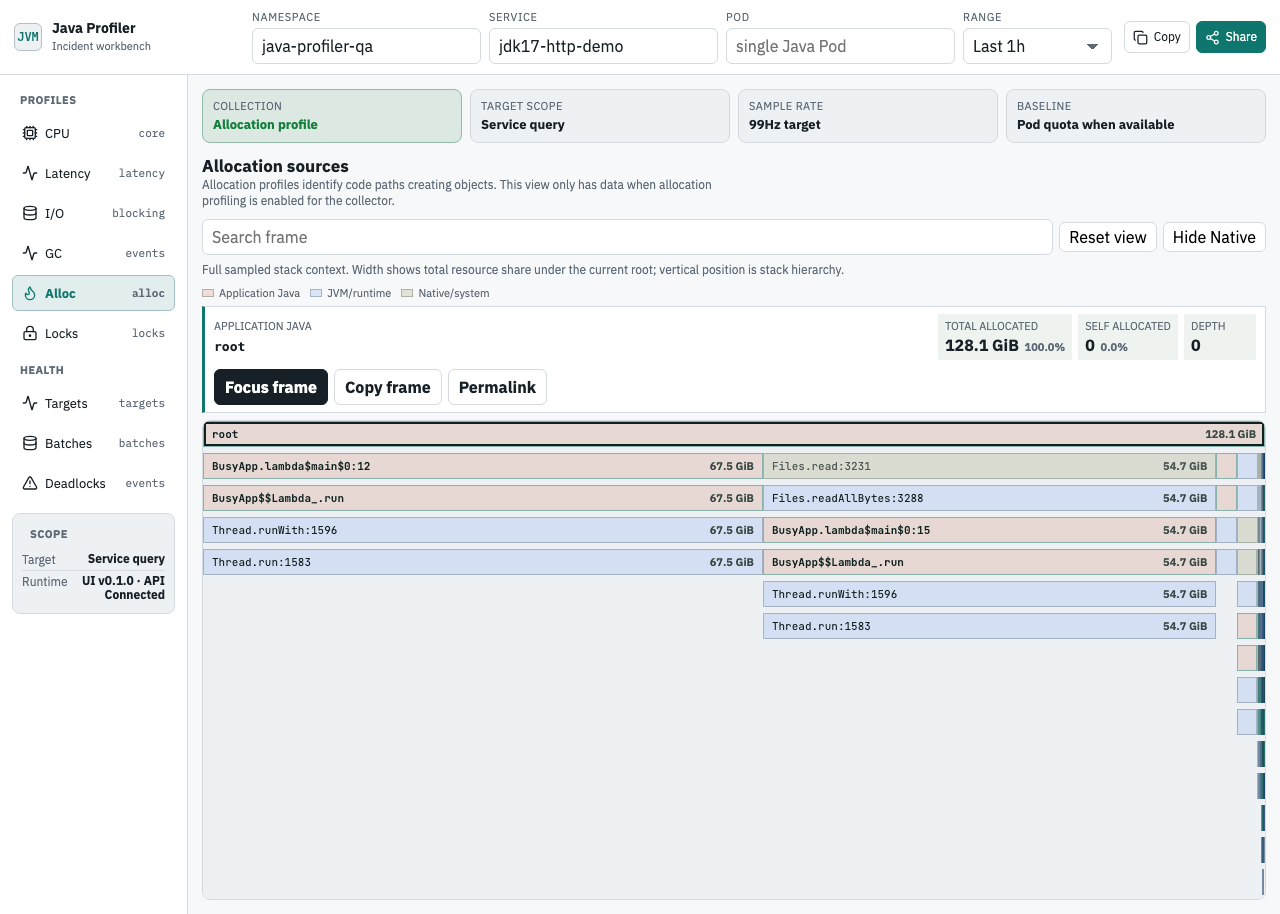Screen dimensions: 1280x914
Task: Select the root flame graph frame
Action: [x=734, y=434]
